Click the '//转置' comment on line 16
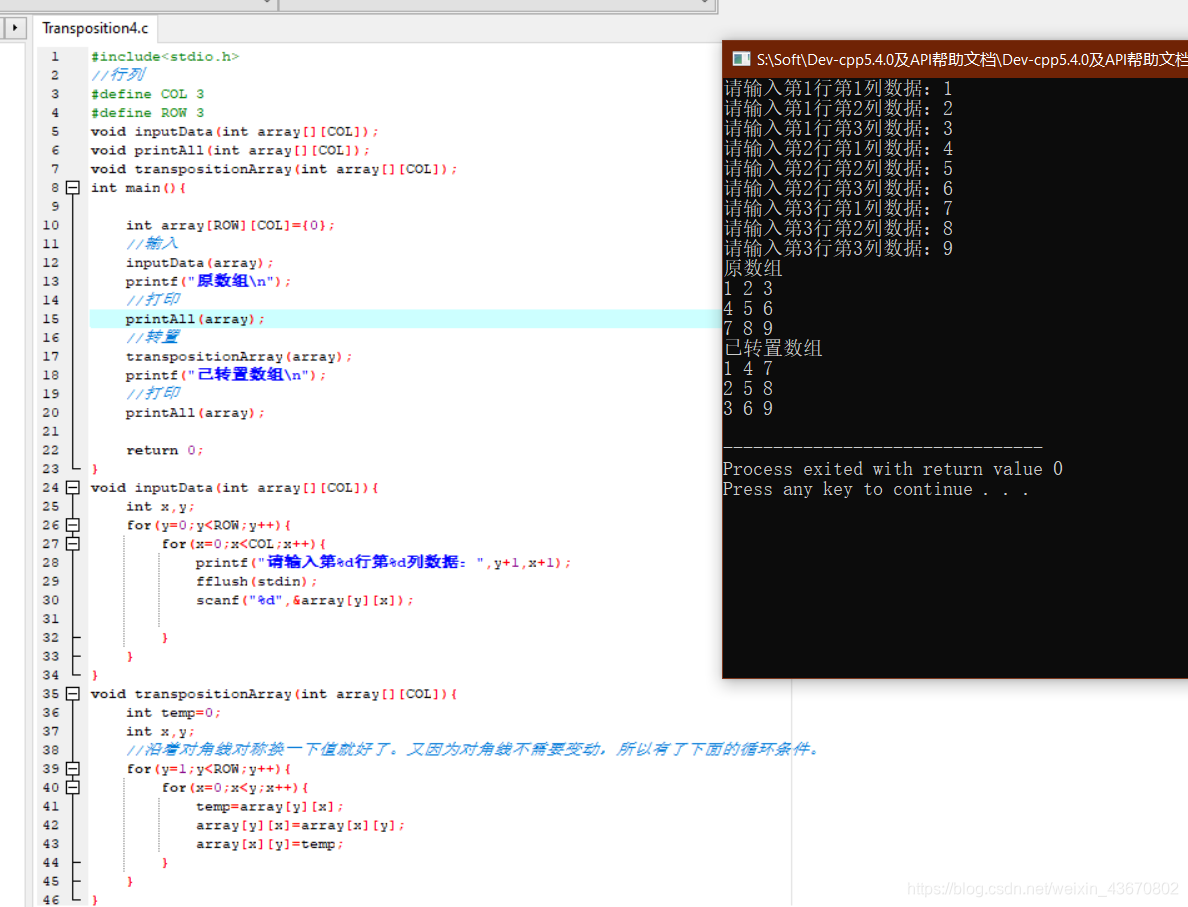 pos(152,337)
